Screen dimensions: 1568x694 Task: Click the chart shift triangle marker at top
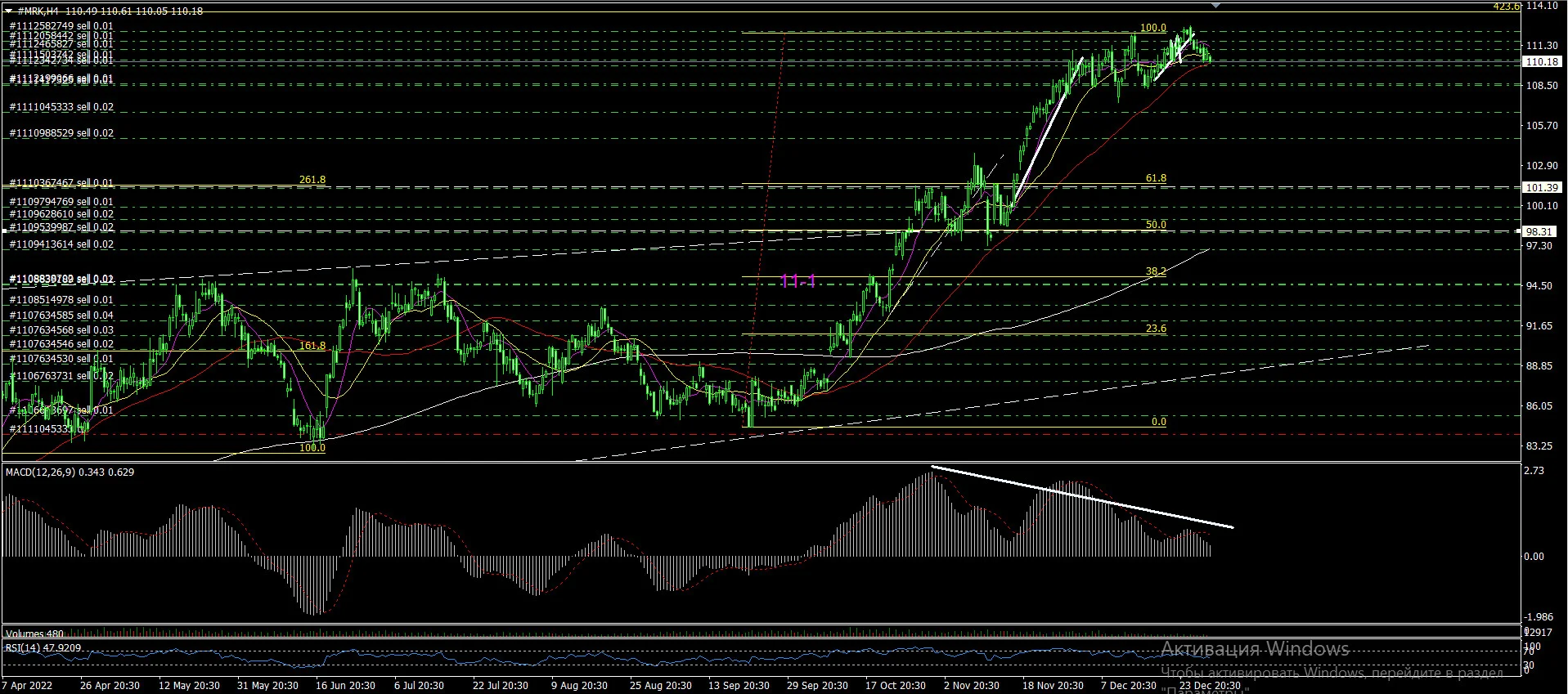click(x=1215, y=5)
